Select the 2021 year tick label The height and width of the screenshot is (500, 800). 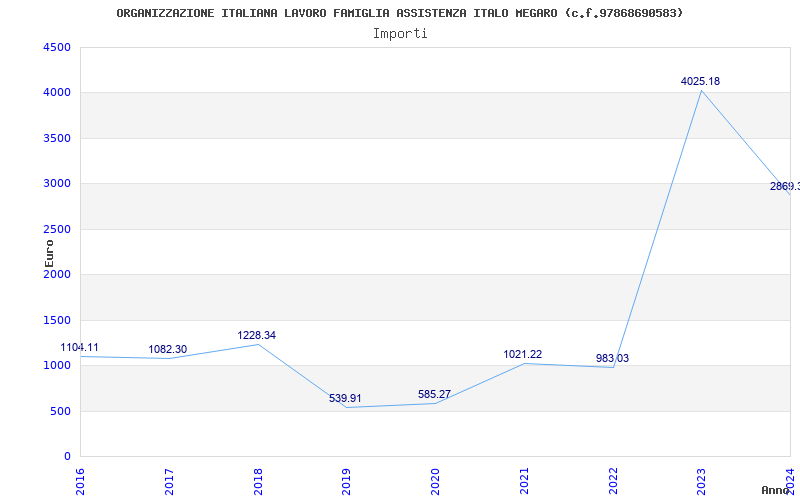524,480
